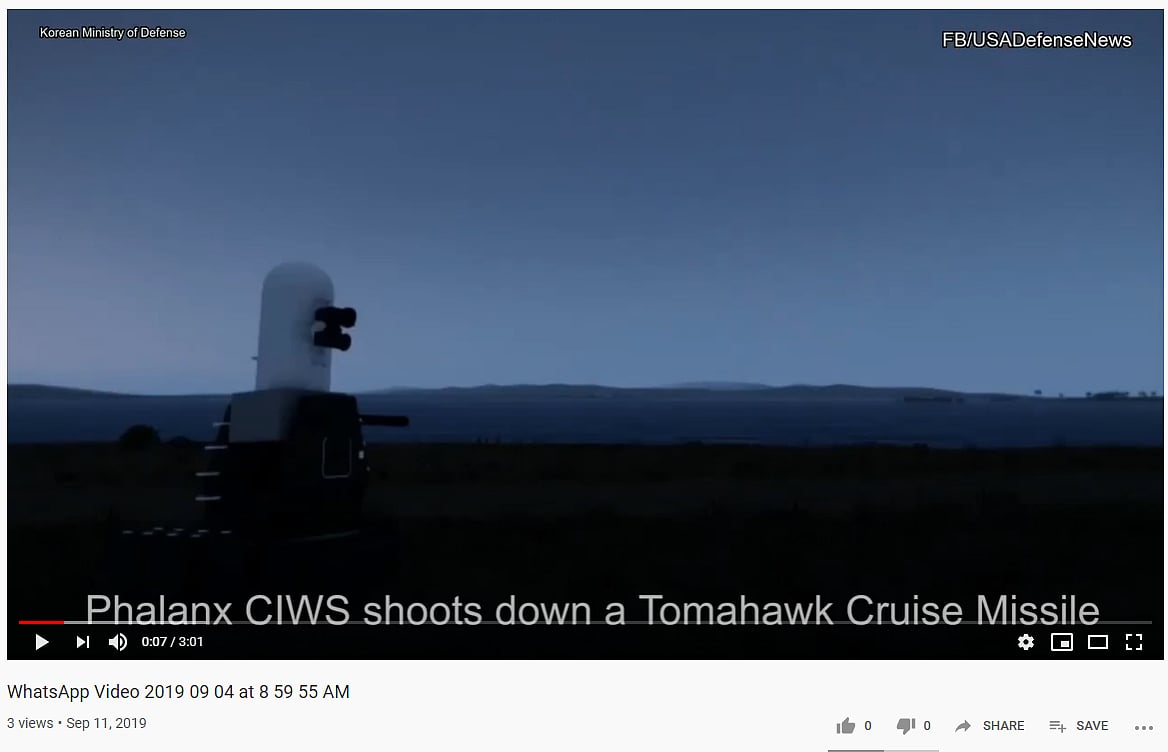Dislike the video with thumbs down
Image resolution: width=1168 pixels, height=752 pixels.
click(905, 726)
